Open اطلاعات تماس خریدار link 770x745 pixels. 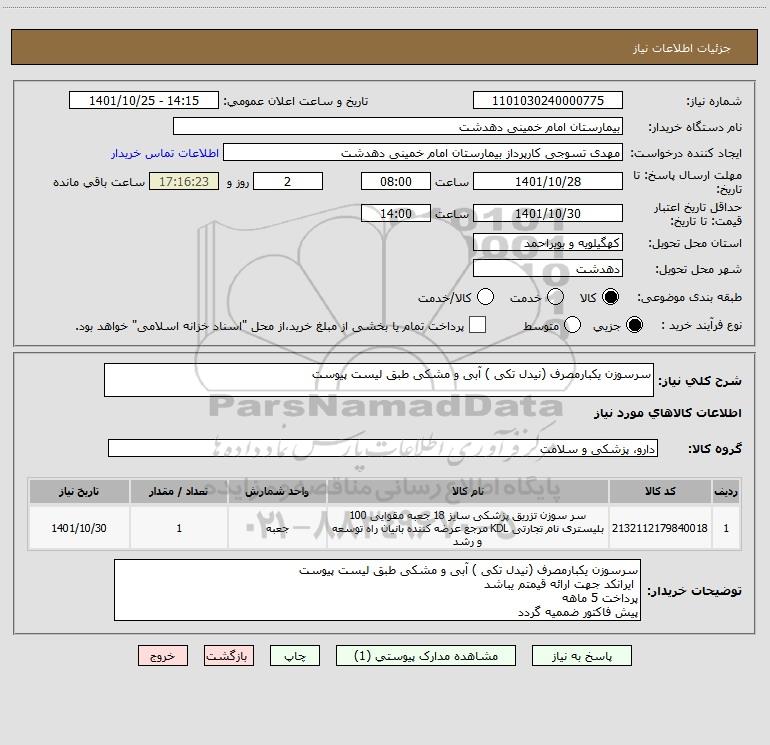[x=165, y=153]
